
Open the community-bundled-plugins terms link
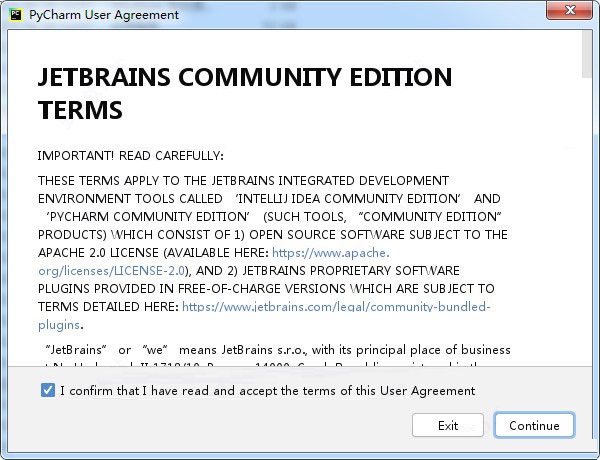[336, 307]
